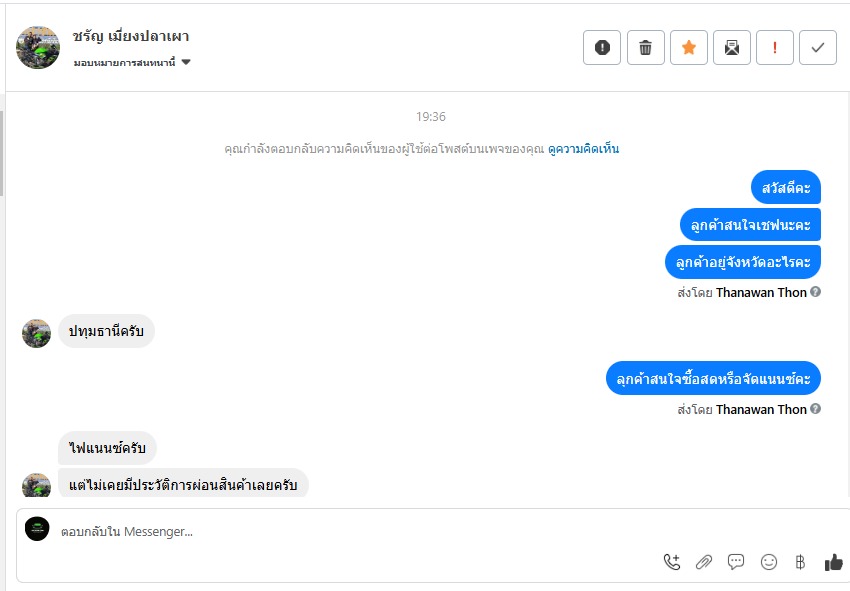Click the customer's header profile picture
Screen dimensions: 850x591
(x=38, y=47)
